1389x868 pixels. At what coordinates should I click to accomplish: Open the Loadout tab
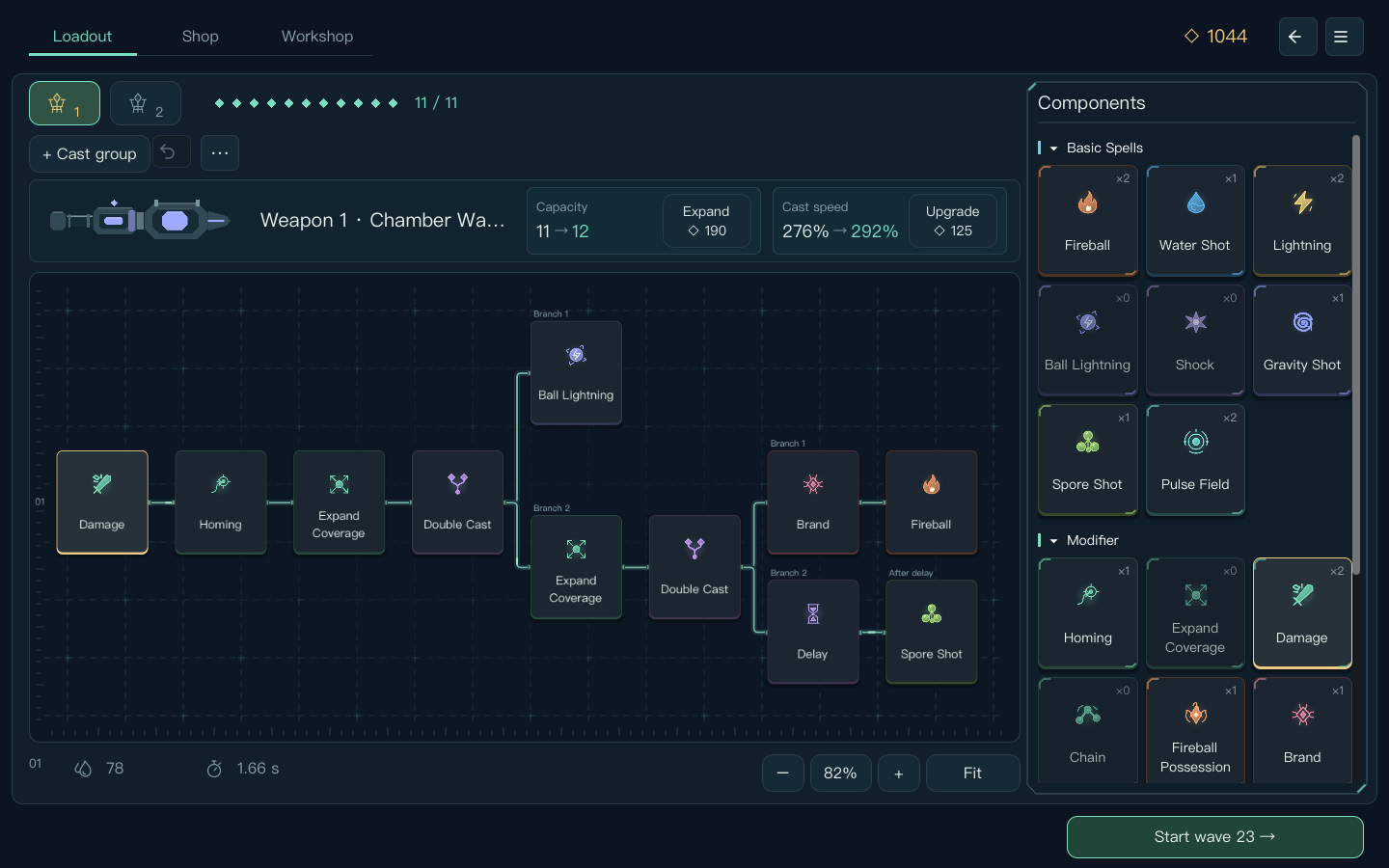tap(83, 37)
